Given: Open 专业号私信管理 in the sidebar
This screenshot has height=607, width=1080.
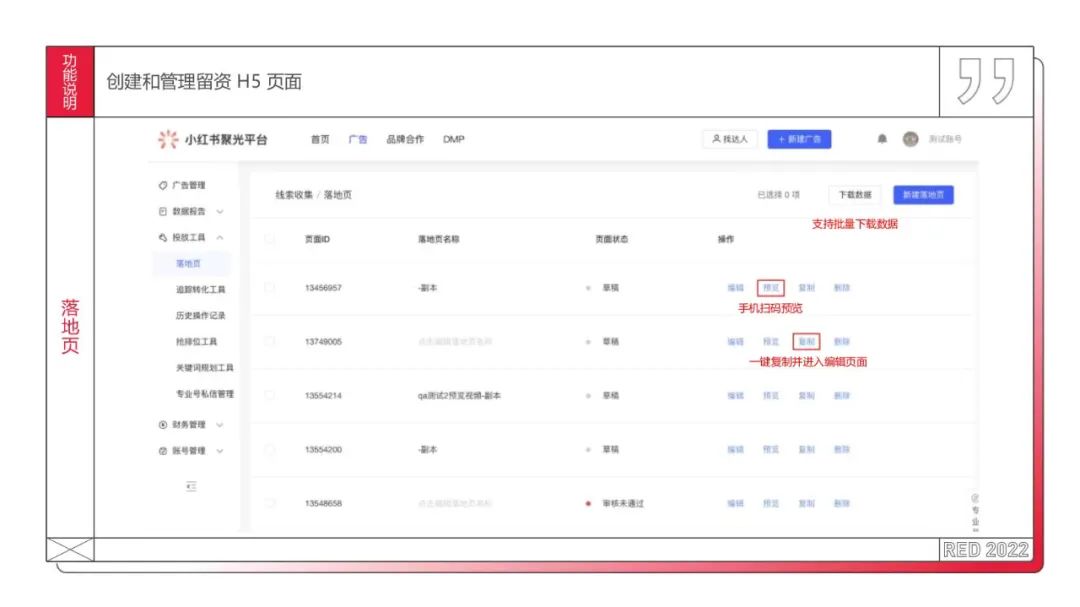Looking at the screenshot, I should coord(205,394).
